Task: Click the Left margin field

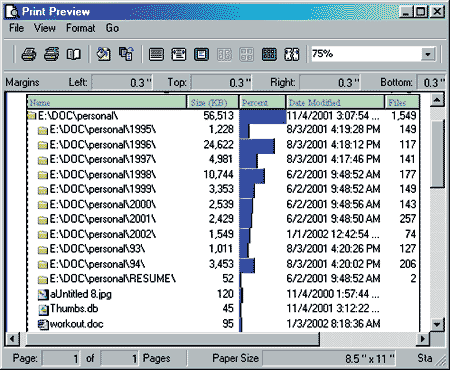Action: coord(122,82)
